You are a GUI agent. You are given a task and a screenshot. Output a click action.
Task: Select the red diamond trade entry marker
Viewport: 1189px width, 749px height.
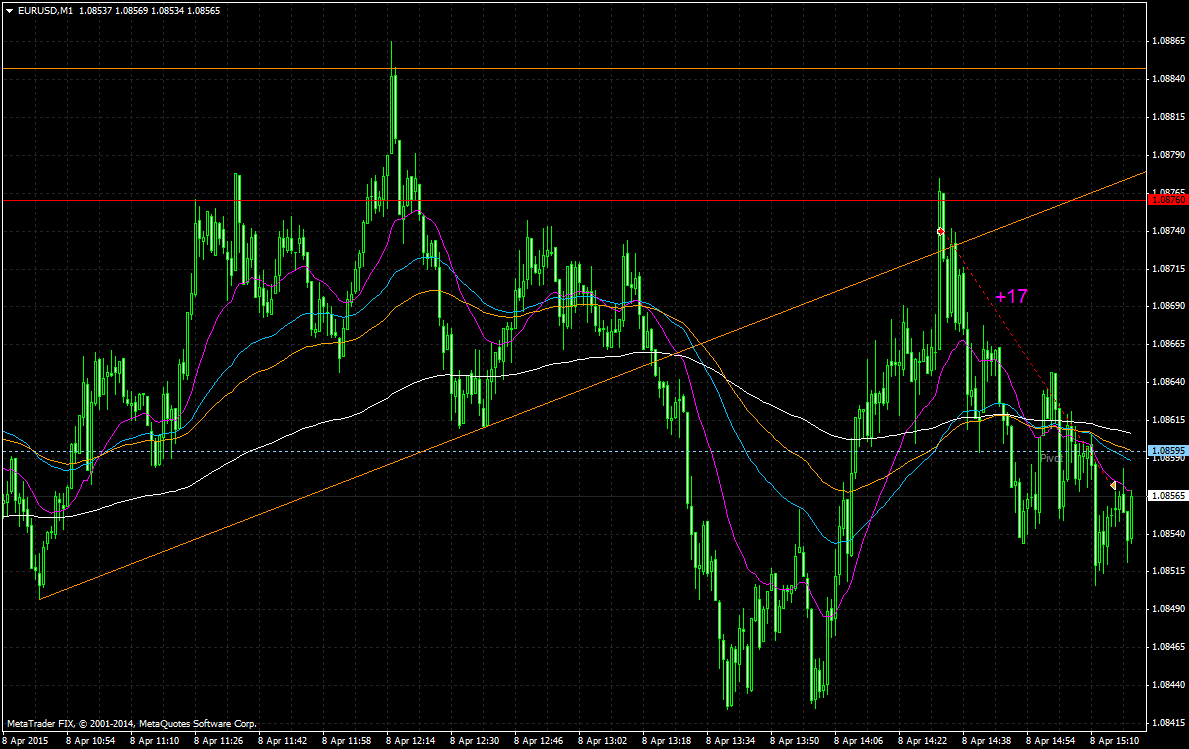click(940, 231)
